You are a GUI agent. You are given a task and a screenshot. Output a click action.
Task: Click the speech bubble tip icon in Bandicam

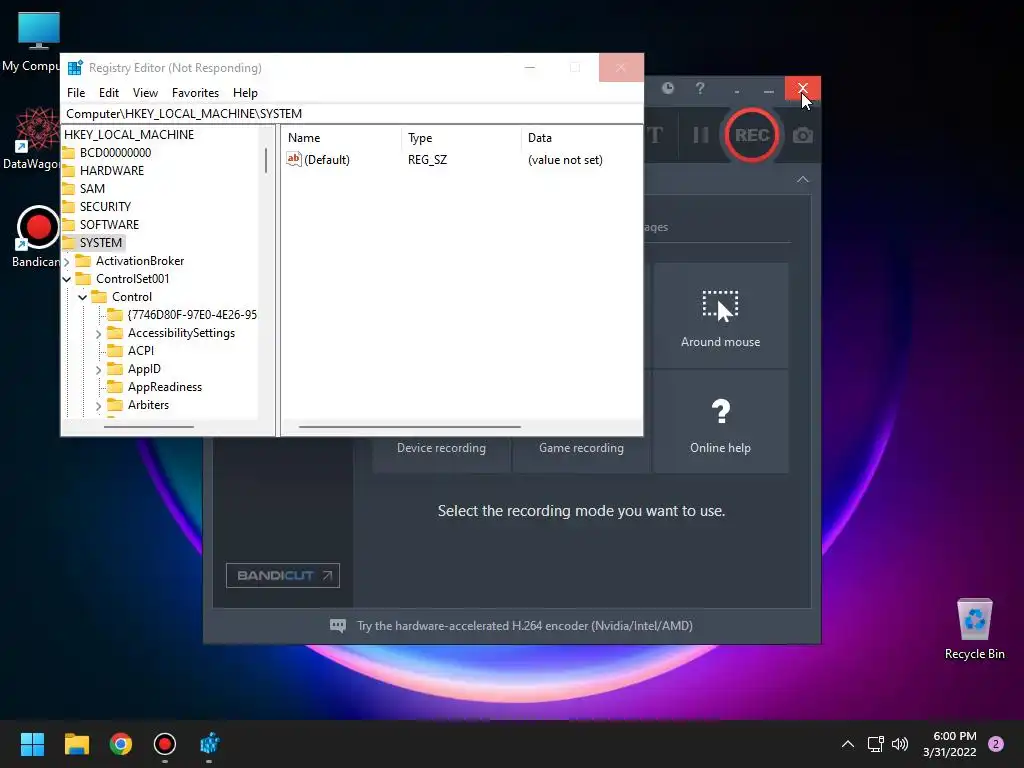pyautogui.click(x=338, y=626)
